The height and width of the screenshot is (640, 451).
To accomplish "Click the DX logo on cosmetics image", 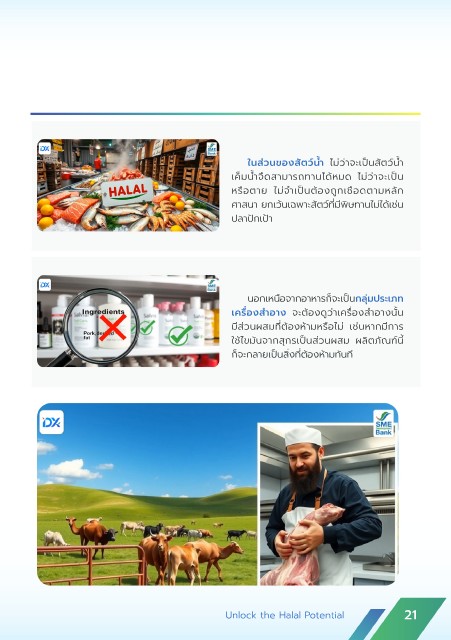I will [45, 285].
